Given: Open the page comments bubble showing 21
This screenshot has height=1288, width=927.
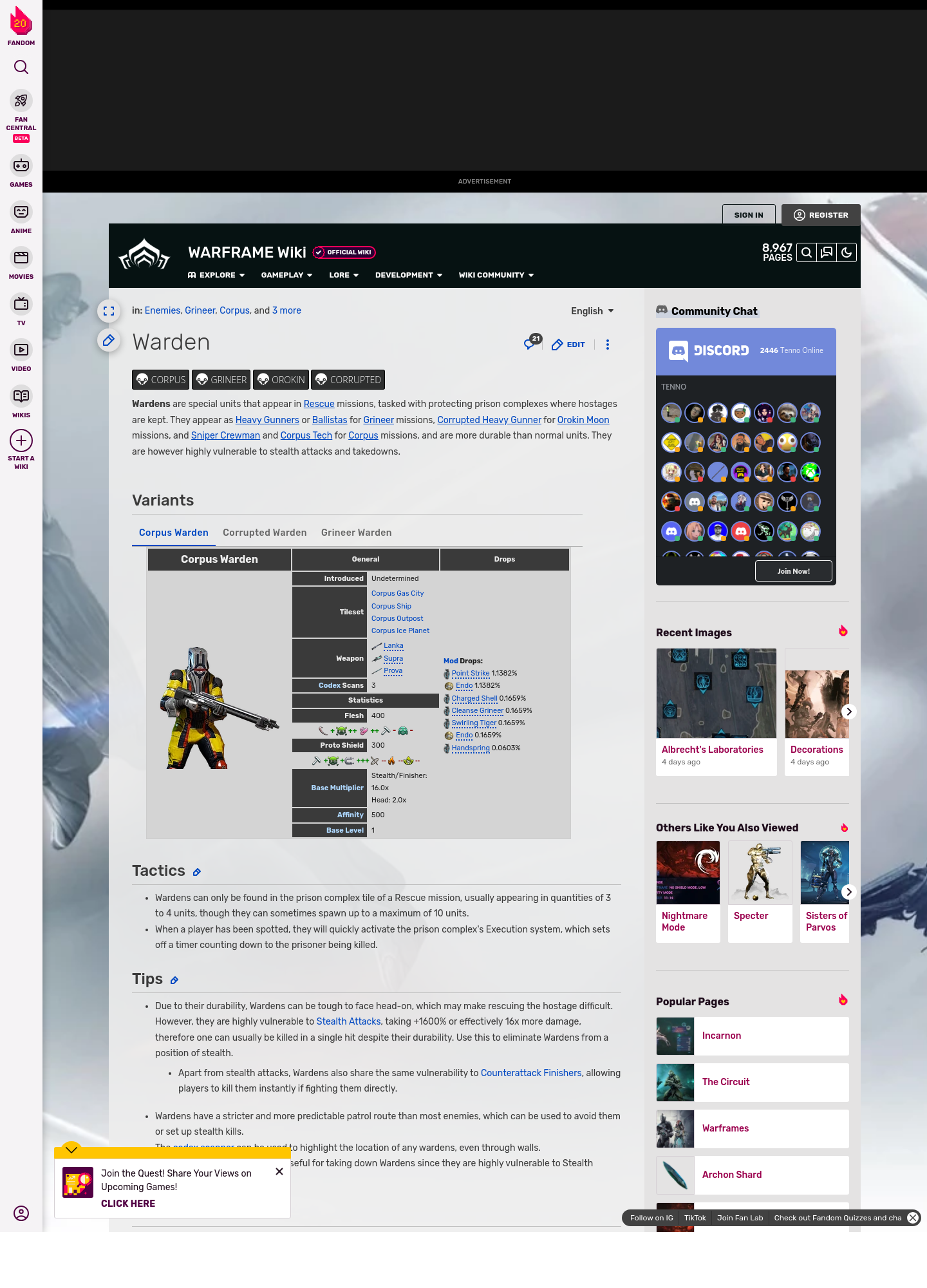Looking at the screenshot, I should 532,342.
